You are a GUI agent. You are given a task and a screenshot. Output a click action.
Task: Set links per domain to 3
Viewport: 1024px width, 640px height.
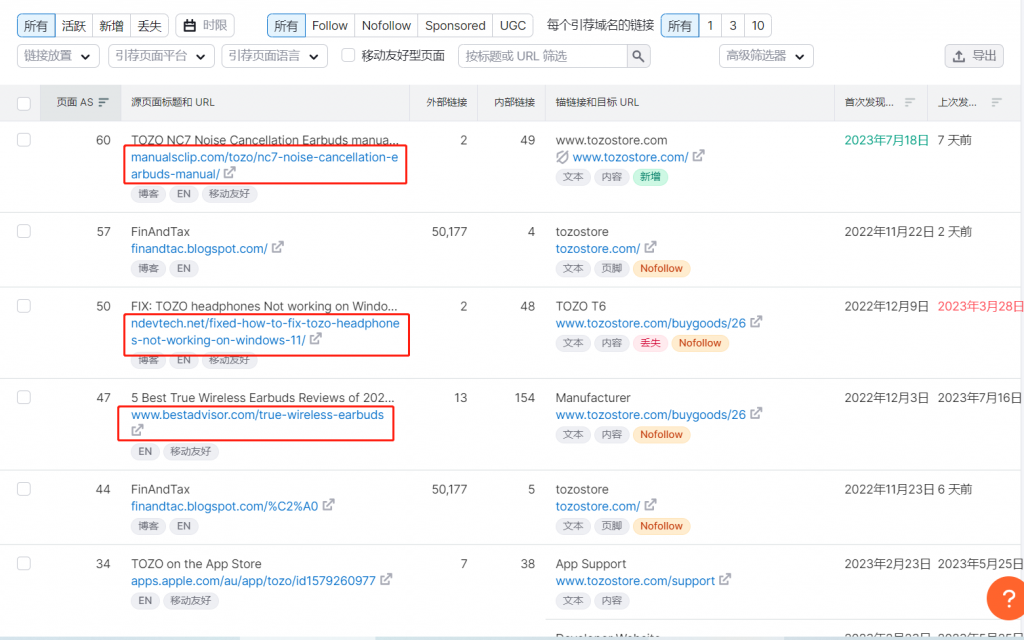(x=733, y=25)
